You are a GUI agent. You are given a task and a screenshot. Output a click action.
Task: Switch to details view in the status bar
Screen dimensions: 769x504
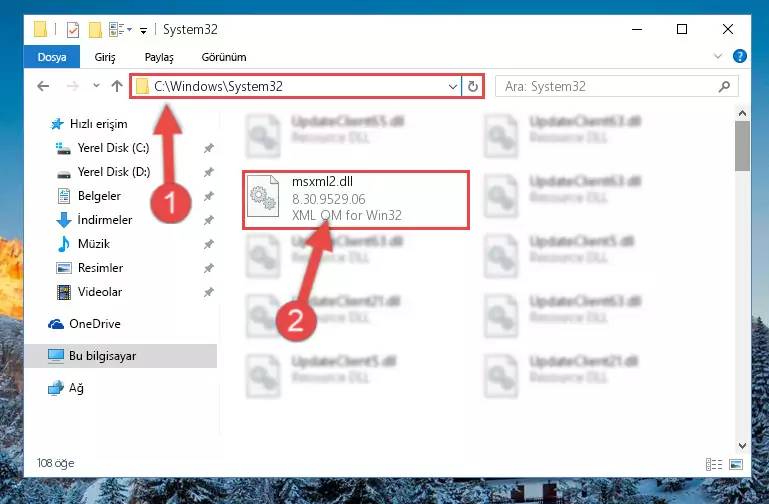click(714, 464)
